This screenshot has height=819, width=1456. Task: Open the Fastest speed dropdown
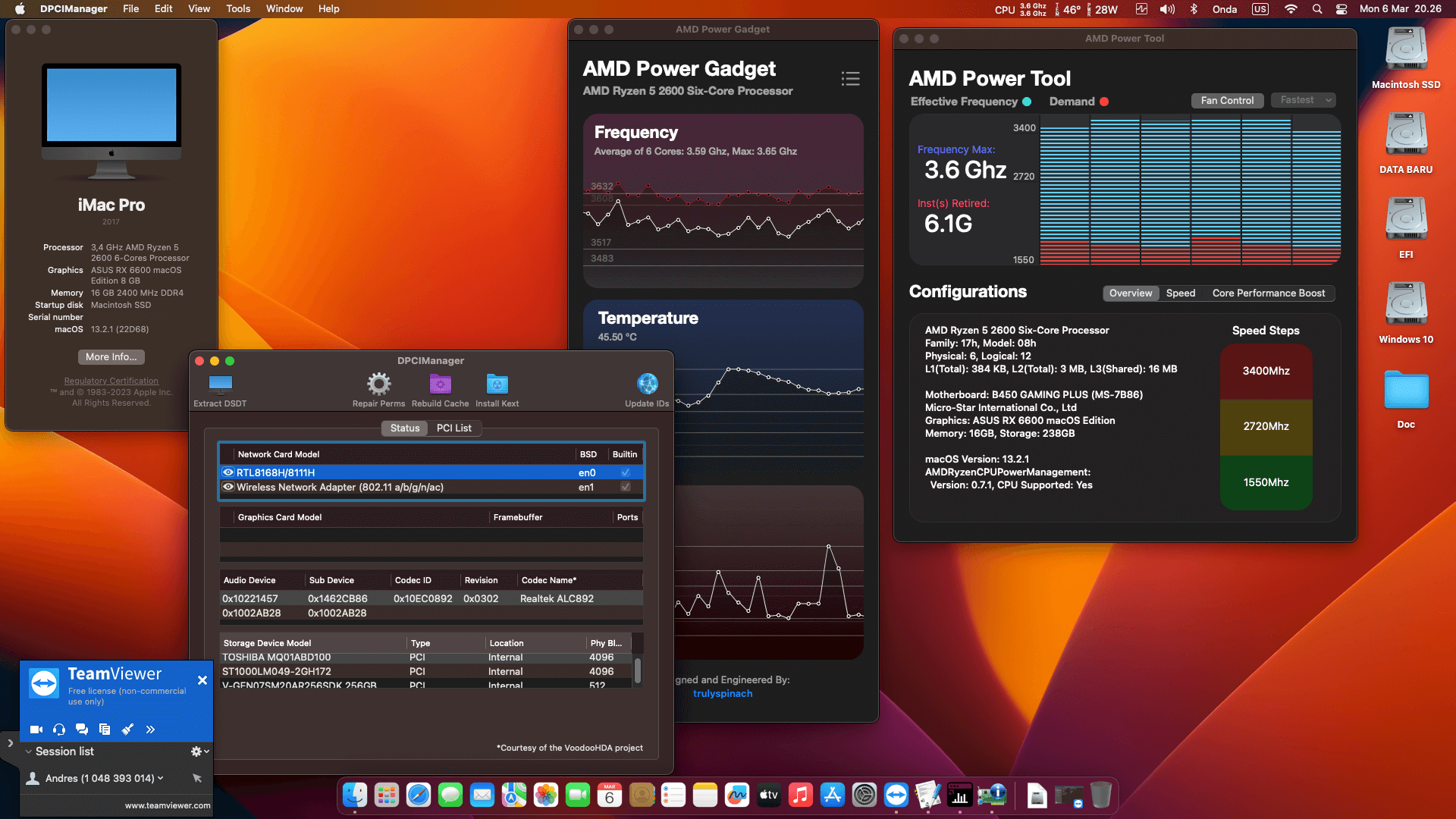[x=1303, y=100]
